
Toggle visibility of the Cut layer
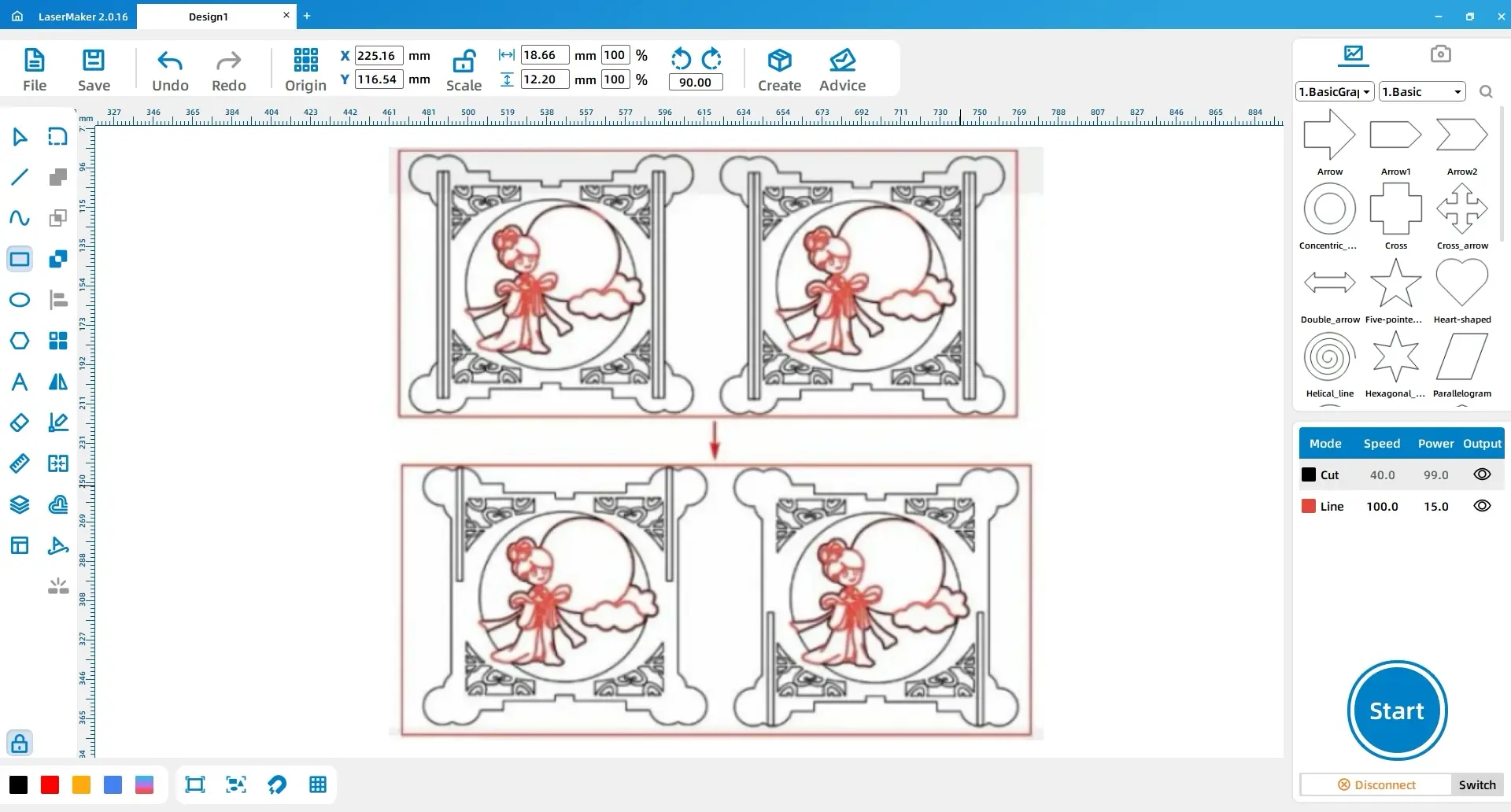[x=1482, y=474]
